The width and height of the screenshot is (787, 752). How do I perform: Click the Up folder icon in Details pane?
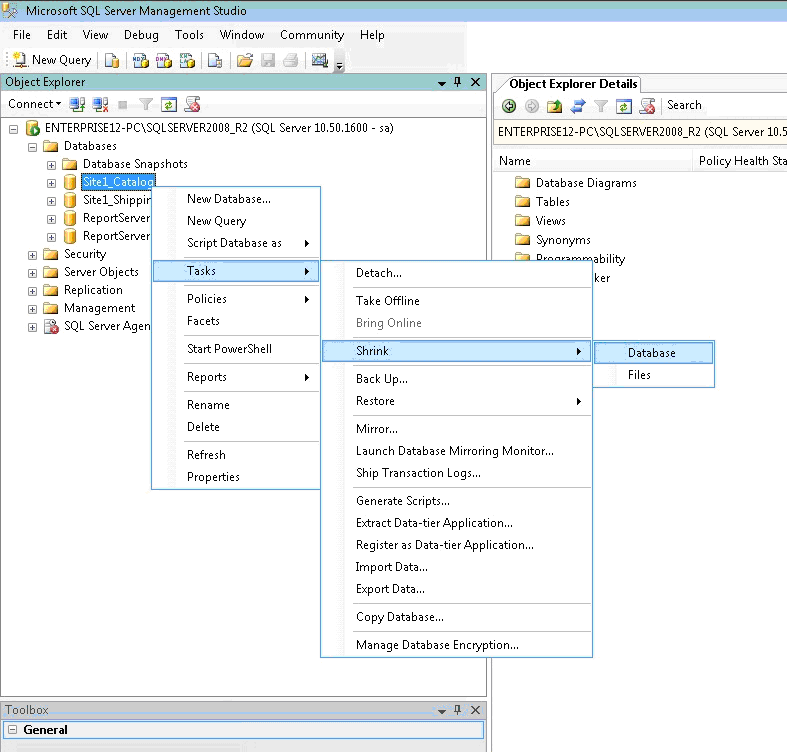(x=554, y=105)
